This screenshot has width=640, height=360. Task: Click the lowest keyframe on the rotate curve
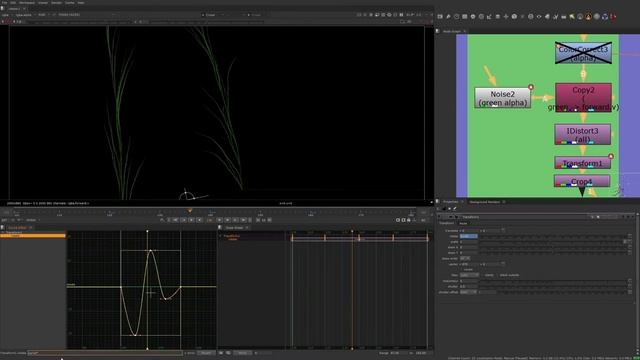click(135, 335)
